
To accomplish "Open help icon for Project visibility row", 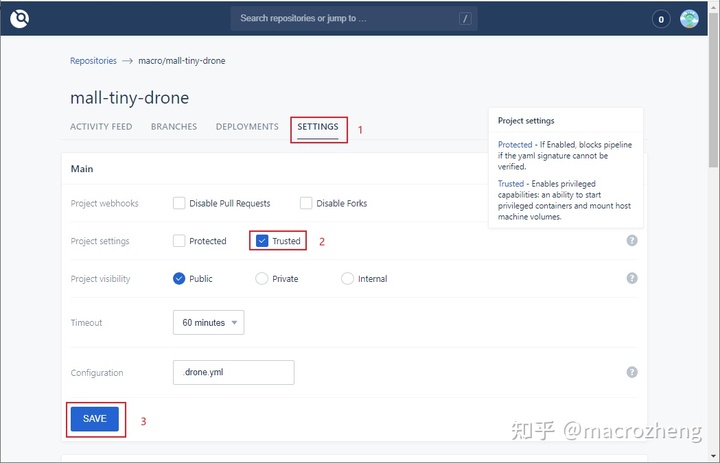I will tap(632, 278).
